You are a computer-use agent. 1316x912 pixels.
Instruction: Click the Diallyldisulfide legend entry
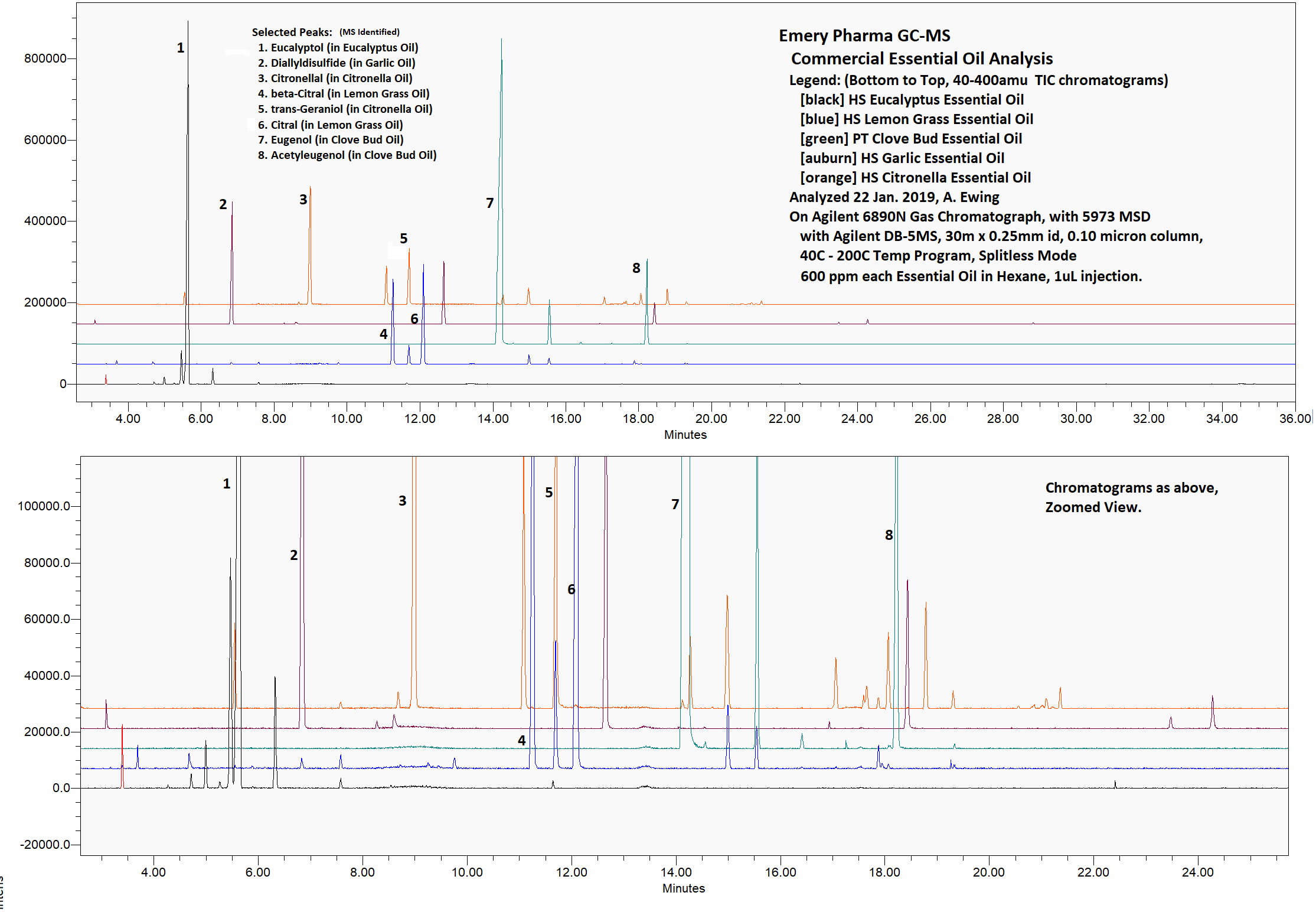click(x=337, y=63)
